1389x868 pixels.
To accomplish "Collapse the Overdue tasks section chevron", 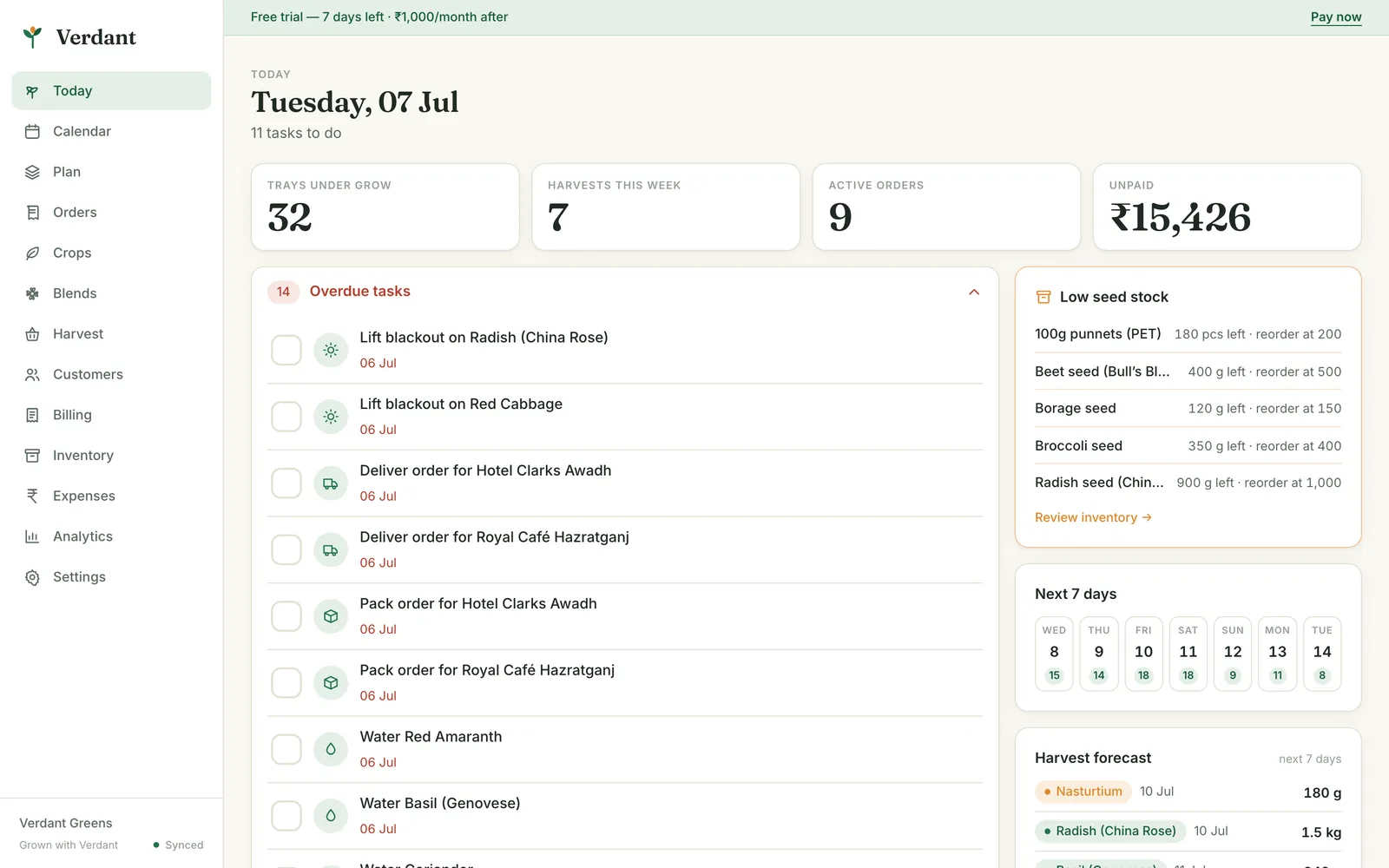I will click(974, 293).
